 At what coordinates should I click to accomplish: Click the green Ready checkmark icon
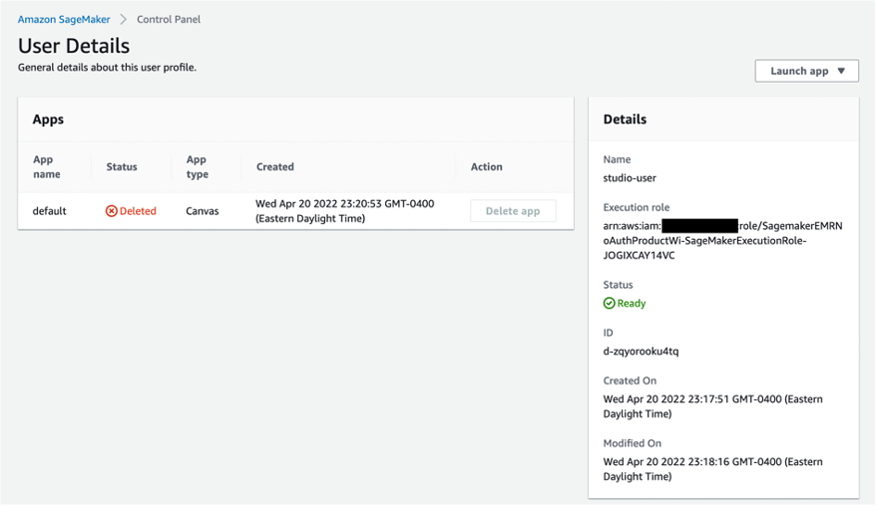pyautogui.click(x=609, y=303)
